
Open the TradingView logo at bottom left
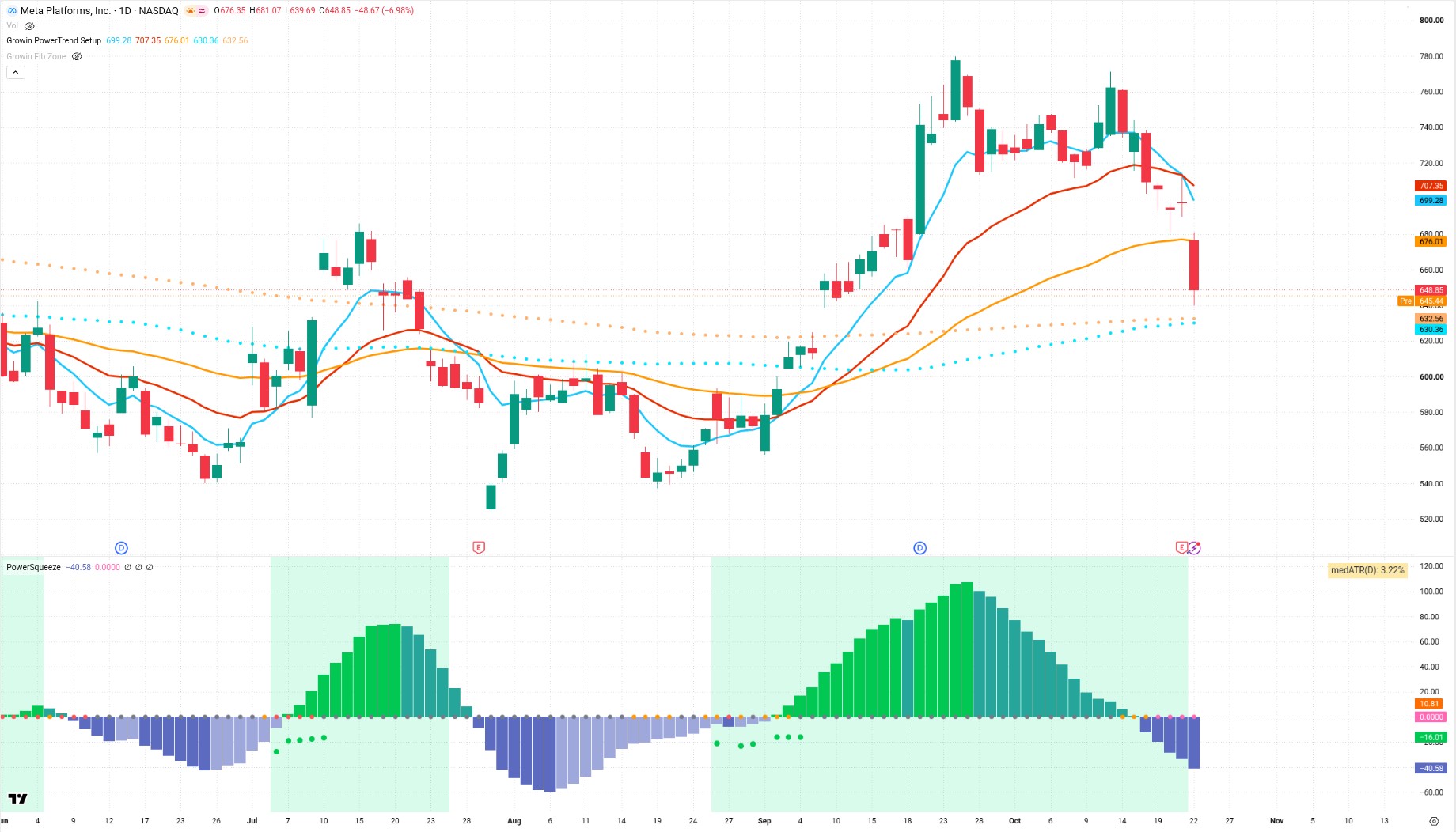[17, 799]
